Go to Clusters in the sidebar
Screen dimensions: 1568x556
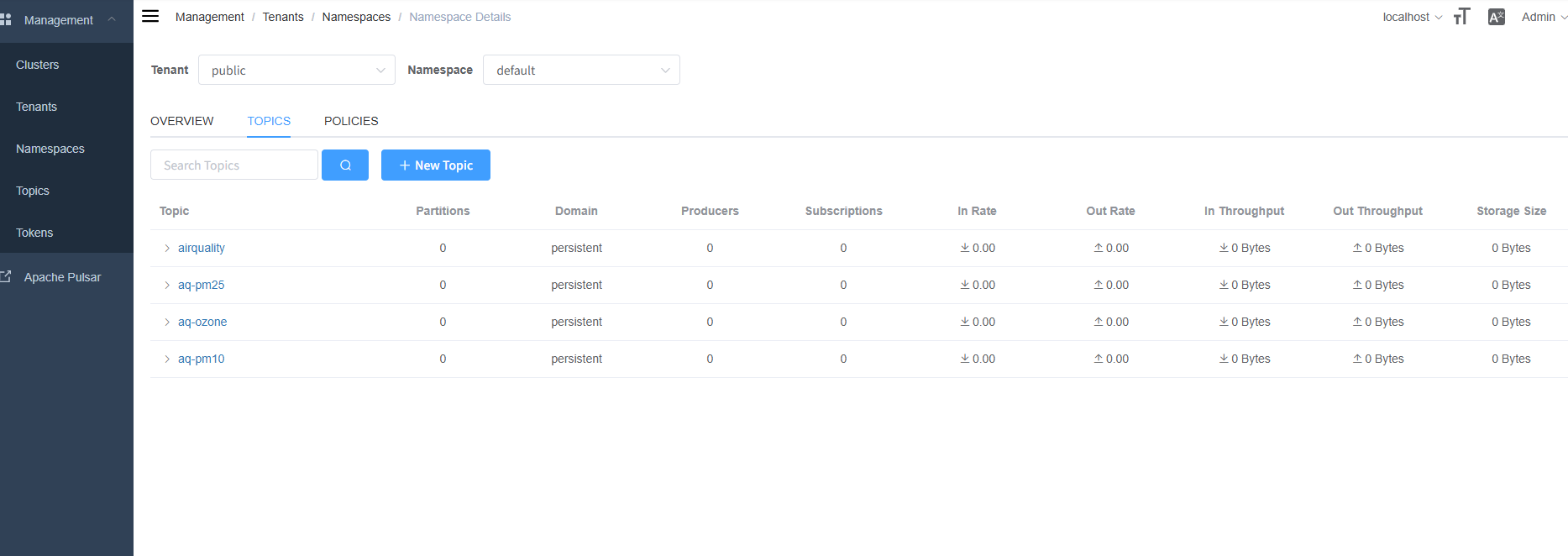click(38, 65)
